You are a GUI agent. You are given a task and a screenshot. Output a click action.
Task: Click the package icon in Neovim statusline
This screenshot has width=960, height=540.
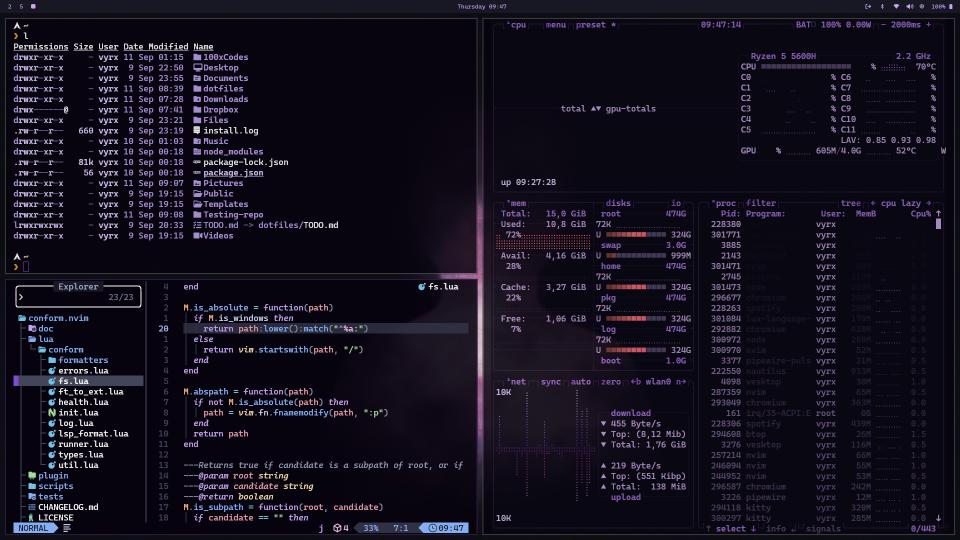(337, 528)
